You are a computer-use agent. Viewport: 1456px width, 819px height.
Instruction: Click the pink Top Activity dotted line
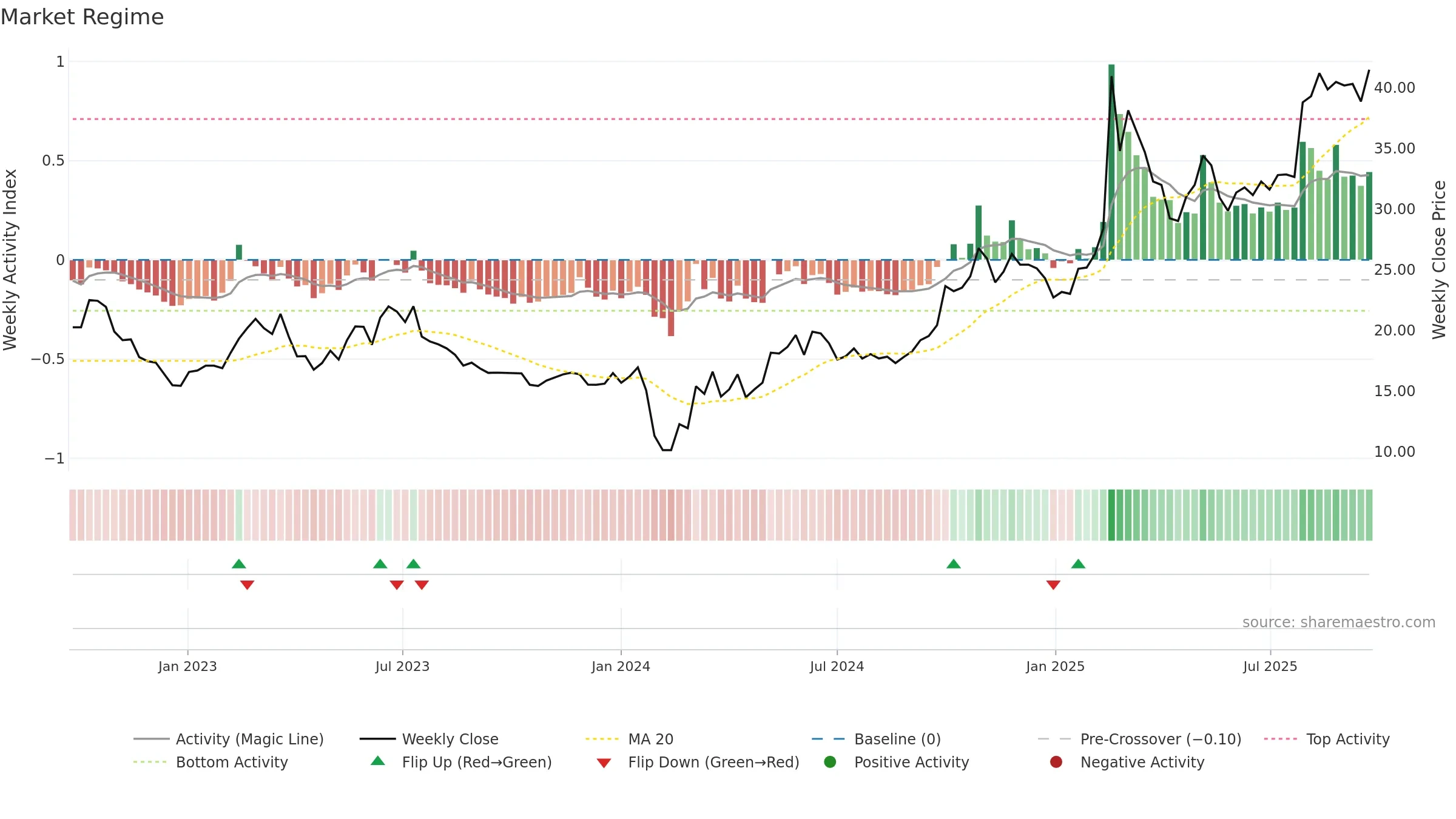pyautogui.click(x=721, y=119)
